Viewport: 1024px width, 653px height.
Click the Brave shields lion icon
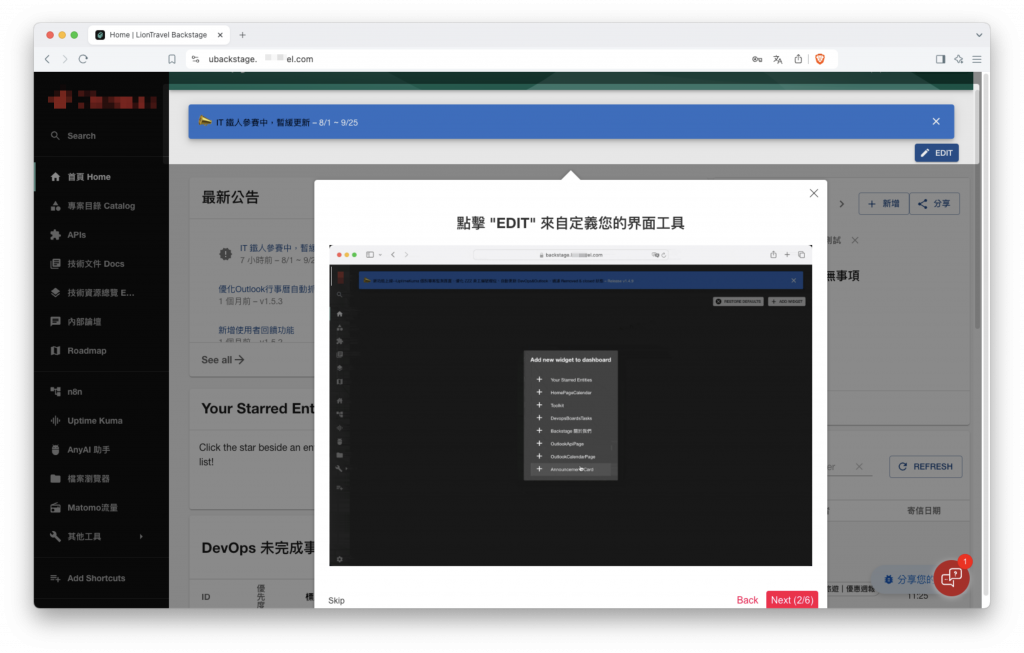(x=820, y=59)
